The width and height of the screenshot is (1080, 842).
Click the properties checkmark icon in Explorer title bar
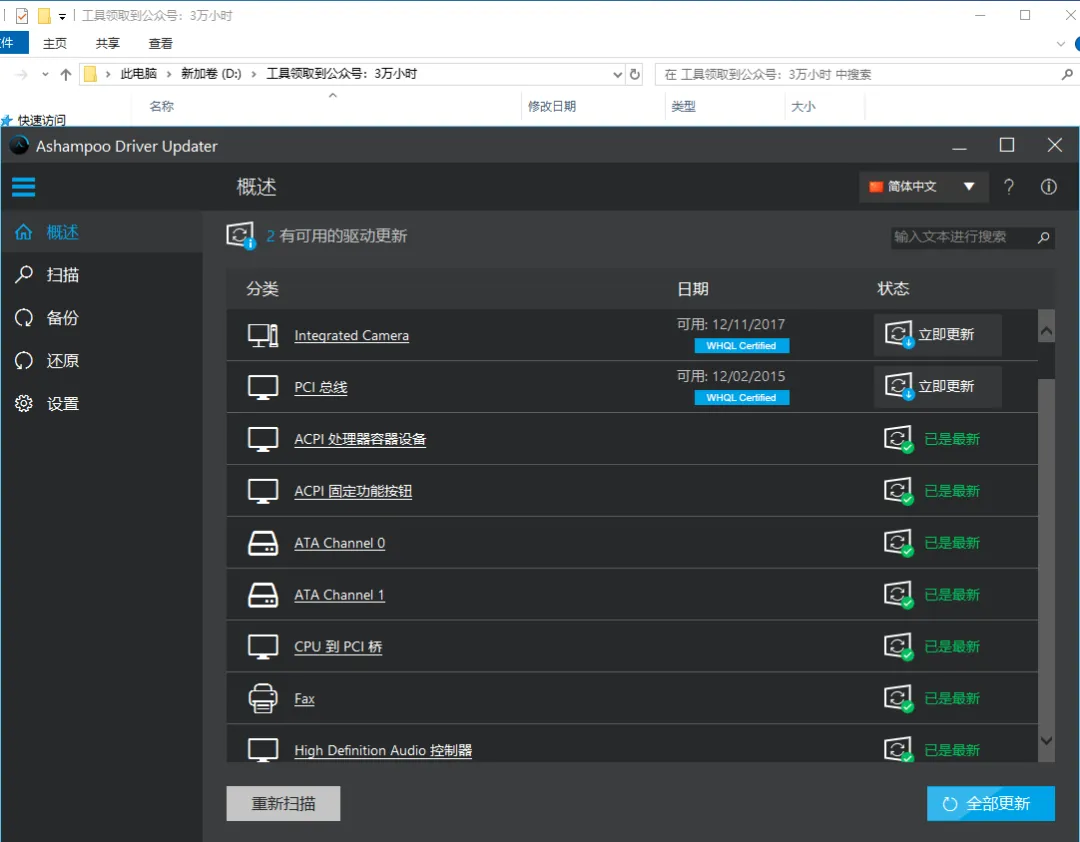[21, 15]
